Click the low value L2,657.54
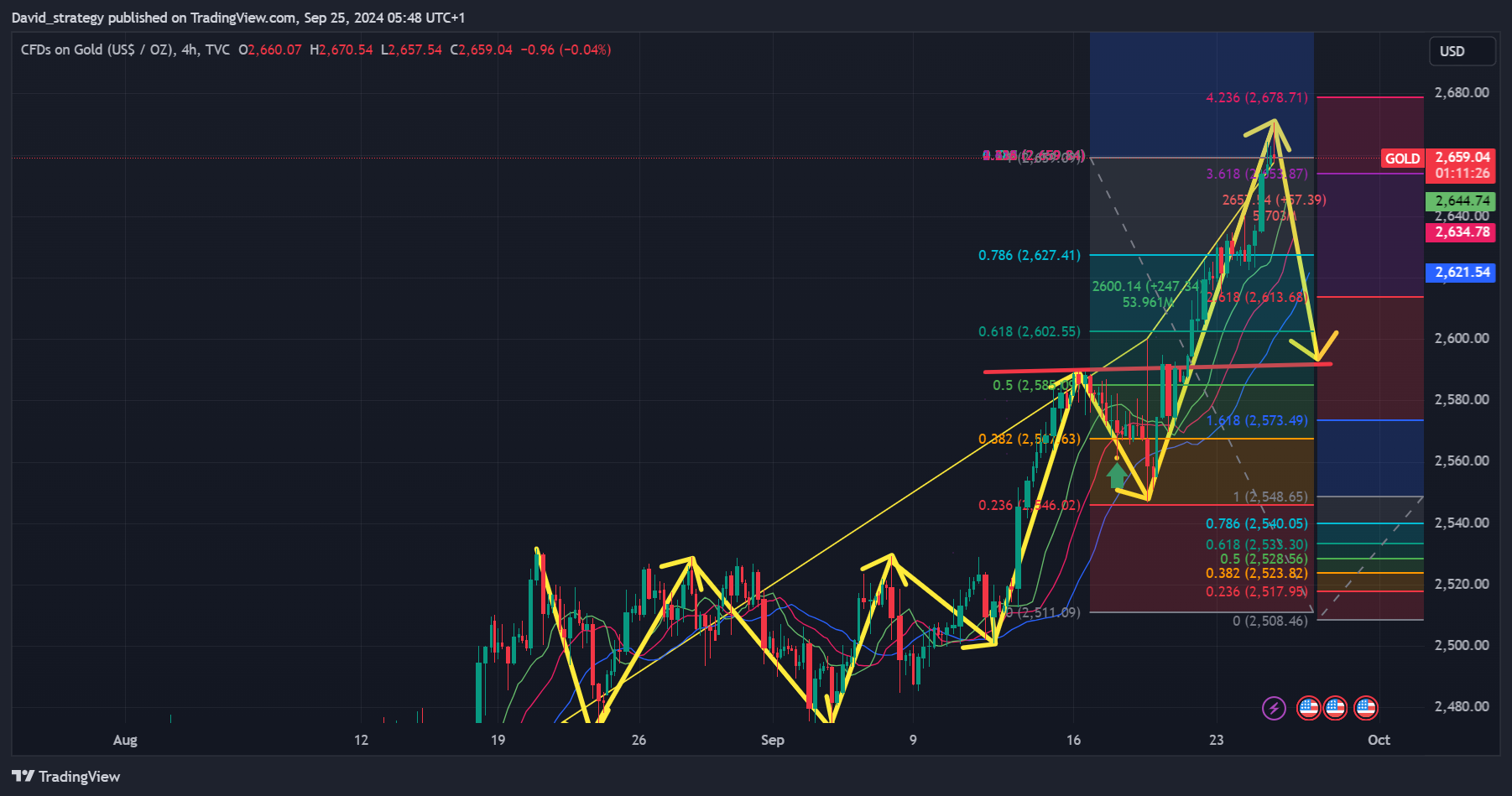 click(411, 49)
